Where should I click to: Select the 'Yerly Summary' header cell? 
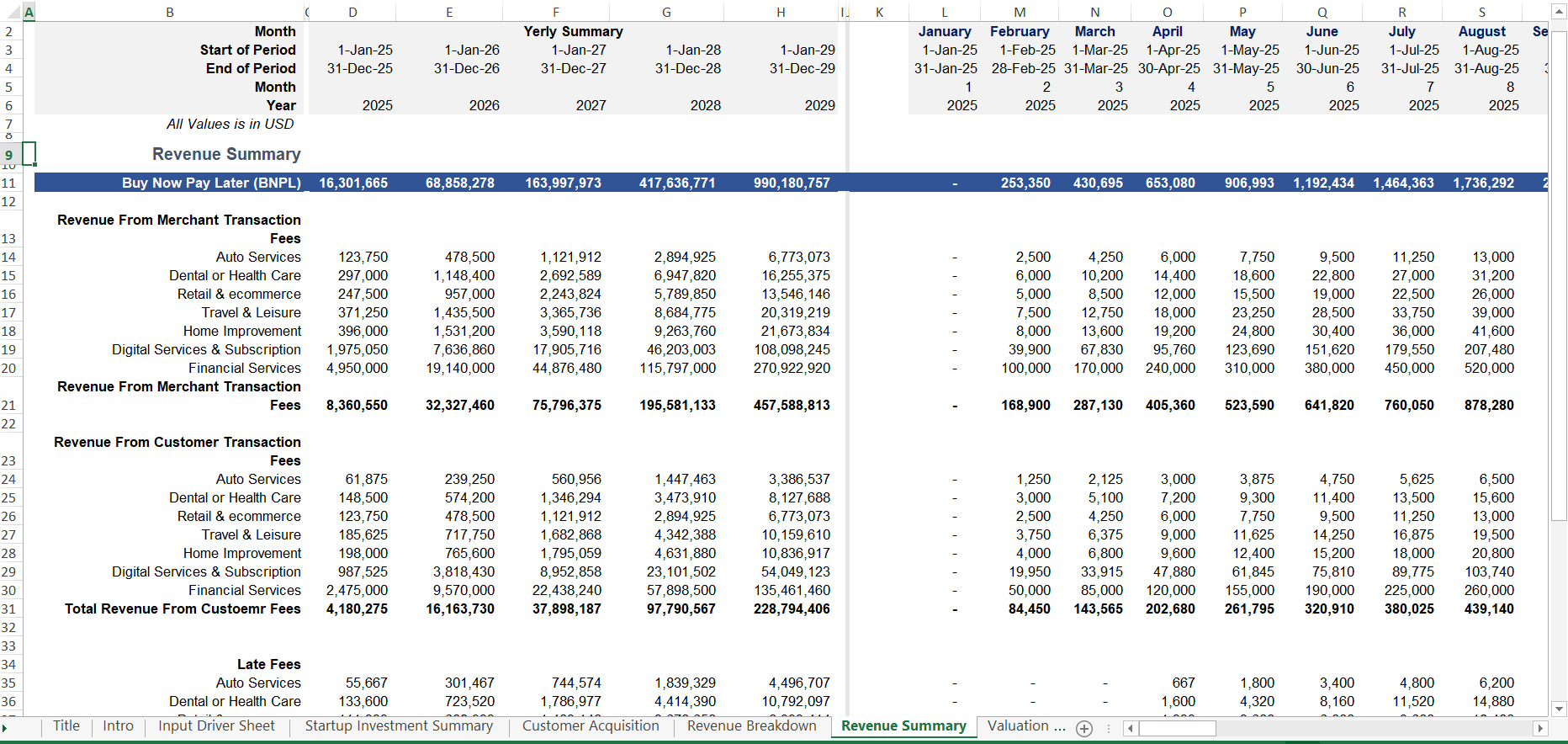click(x=573, y=31)
